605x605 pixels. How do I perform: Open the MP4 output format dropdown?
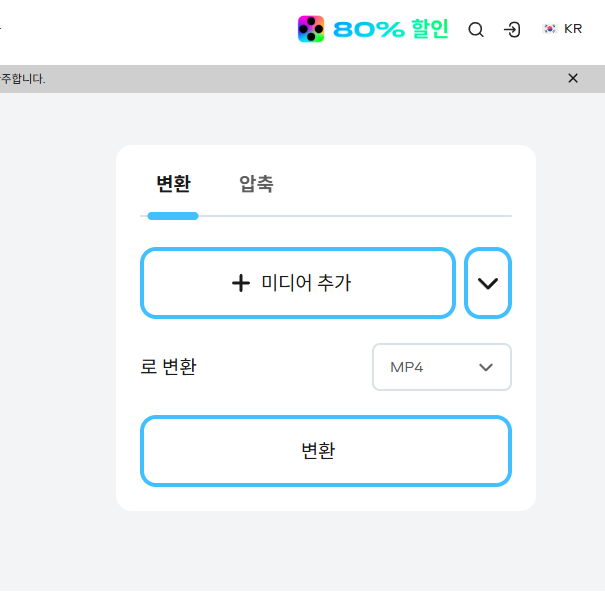click(x=441, y=367)
